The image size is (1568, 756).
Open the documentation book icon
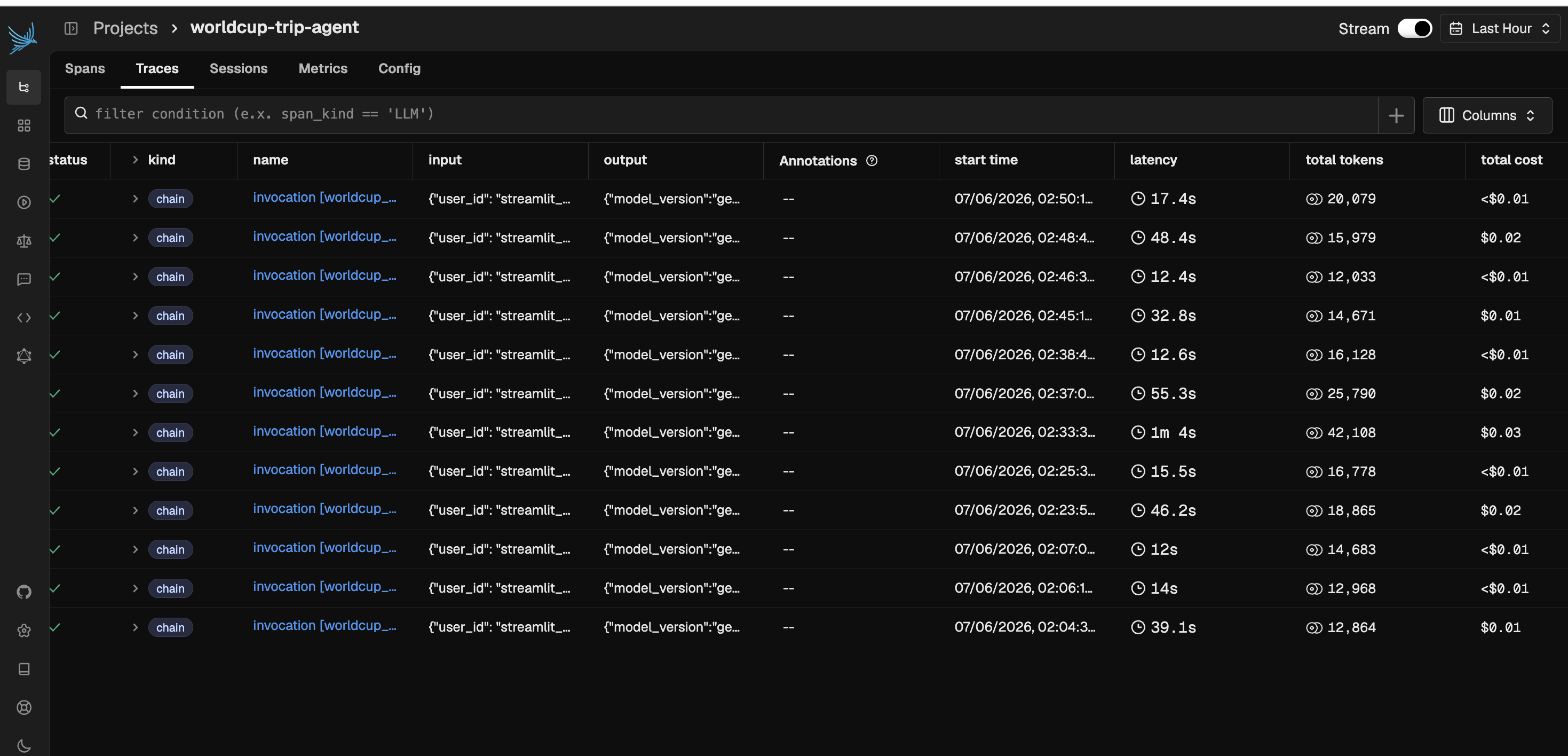[23, 669]
